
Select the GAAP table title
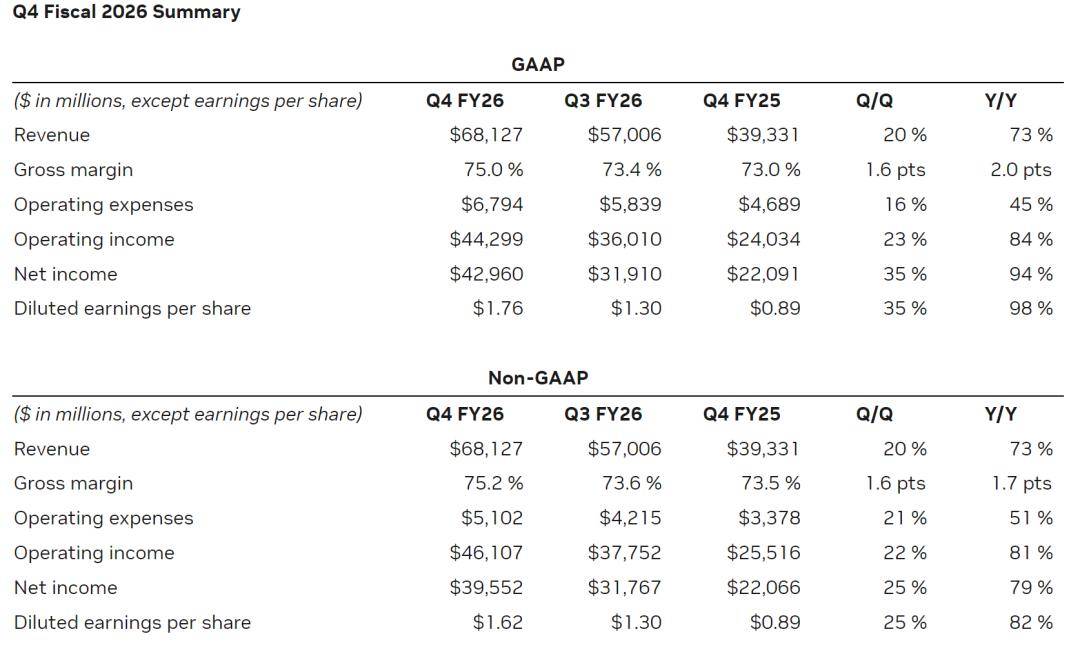coord(538,64)
